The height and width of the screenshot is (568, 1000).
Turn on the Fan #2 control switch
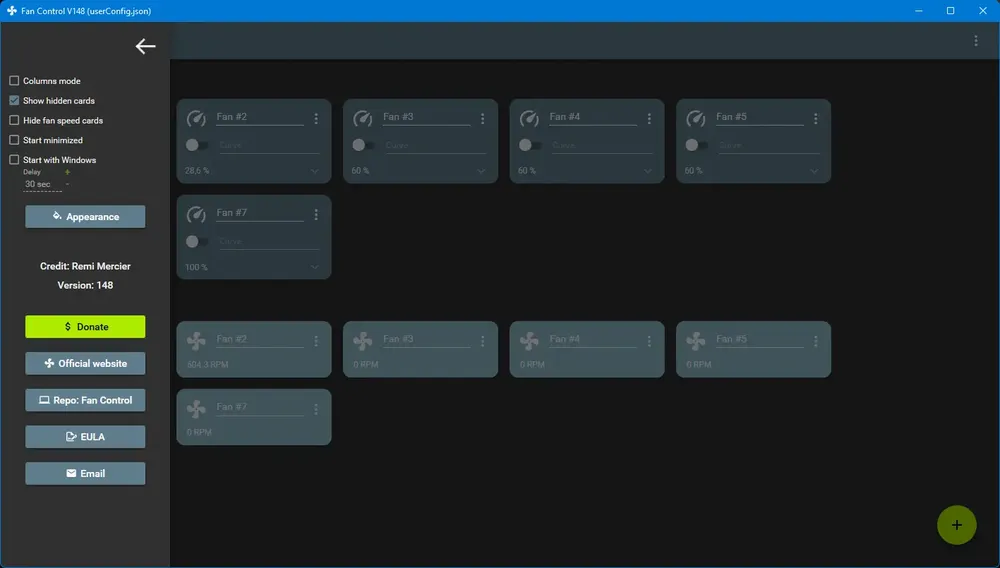point(196,145)
